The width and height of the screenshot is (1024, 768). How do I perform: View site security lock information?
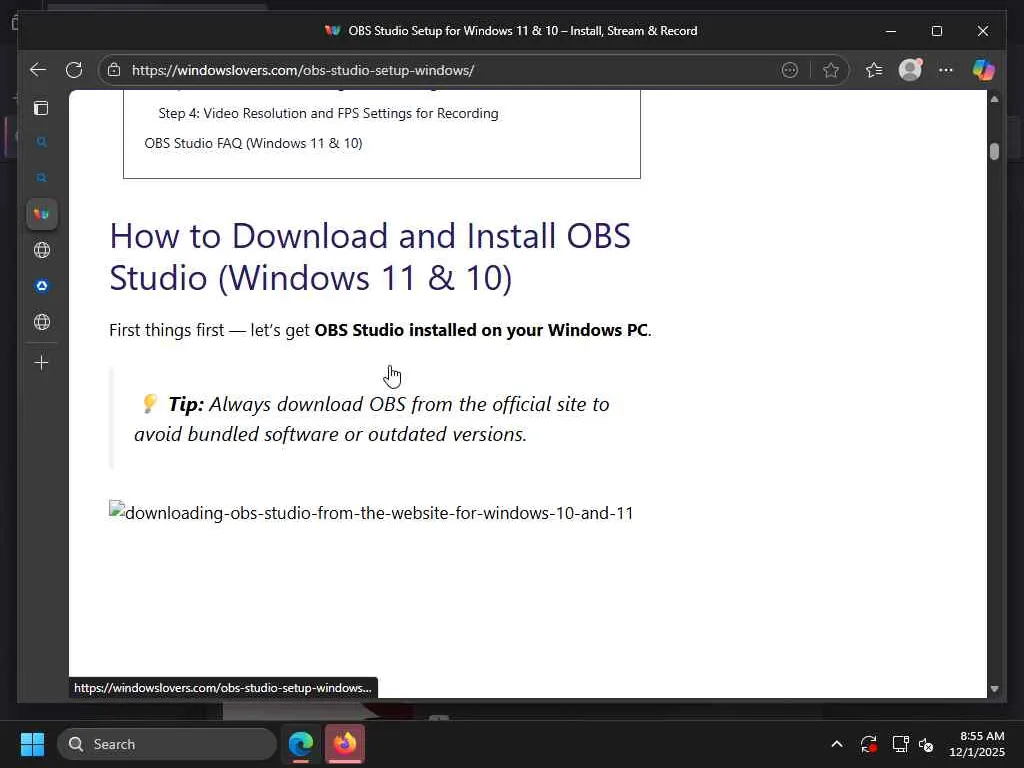[114, 70]
